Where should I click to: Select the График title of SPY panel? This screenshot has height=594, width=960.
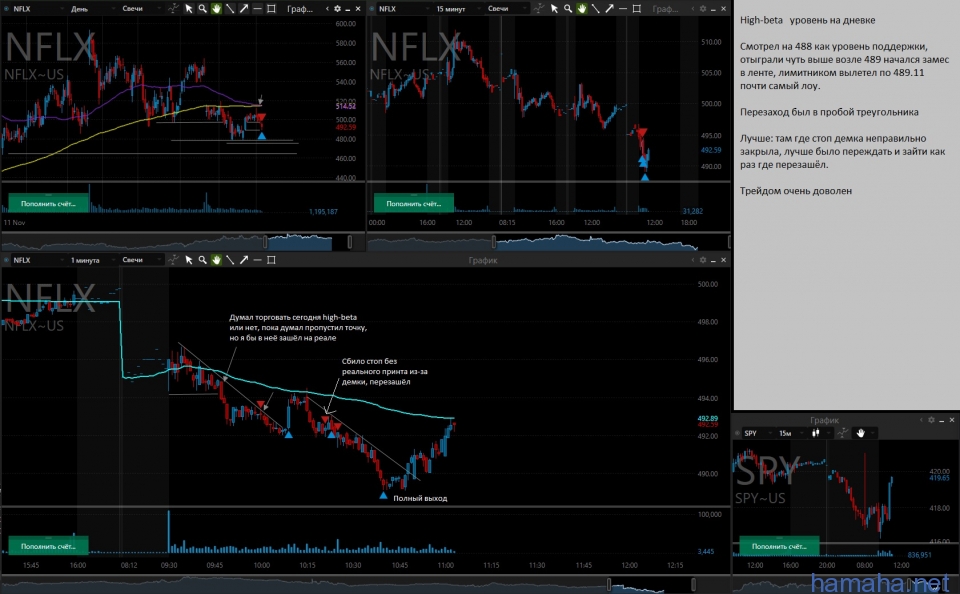[824, 420]
